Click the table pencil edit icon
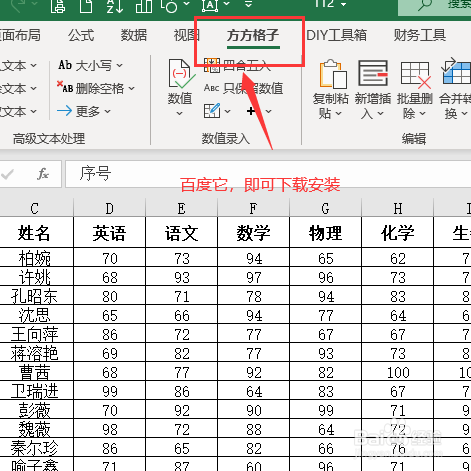Screen dimensions: 471x471 click(x=212, y=111)
